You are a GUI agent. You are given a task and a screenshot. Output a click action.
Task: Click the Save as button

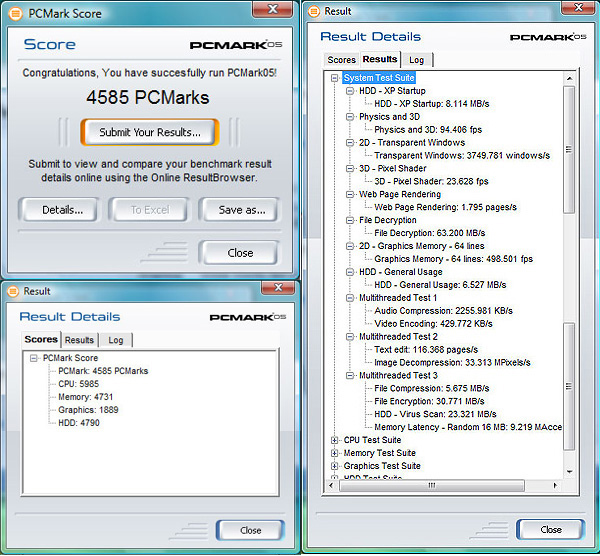(x=239, y=210)
